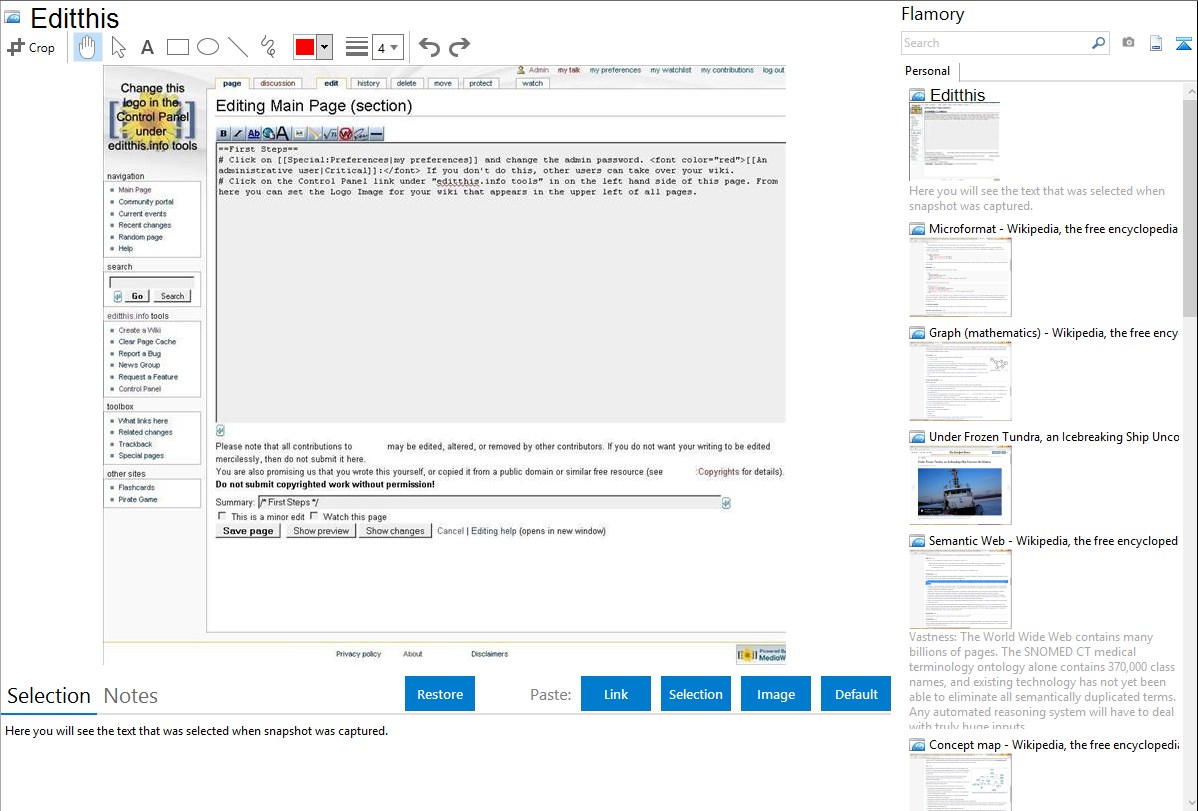Click the "log out" link

(x=773, y=70)
